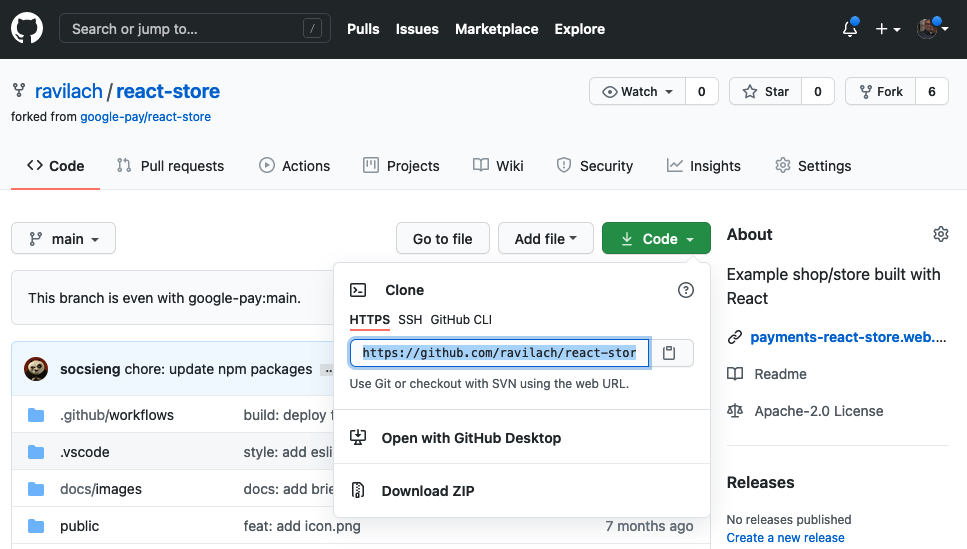
Task: Open docs/images folder
Action: [x=101, y=489]
